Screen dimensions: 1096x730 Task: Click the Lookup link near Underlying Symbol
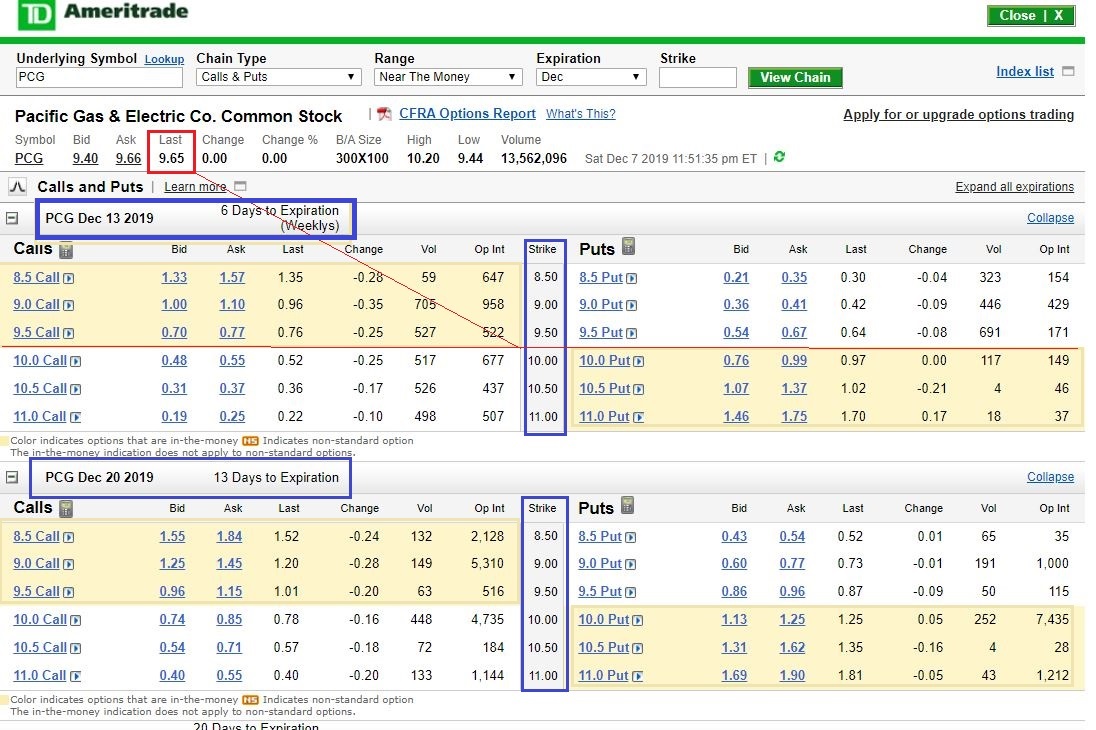(x=164, y=60)
